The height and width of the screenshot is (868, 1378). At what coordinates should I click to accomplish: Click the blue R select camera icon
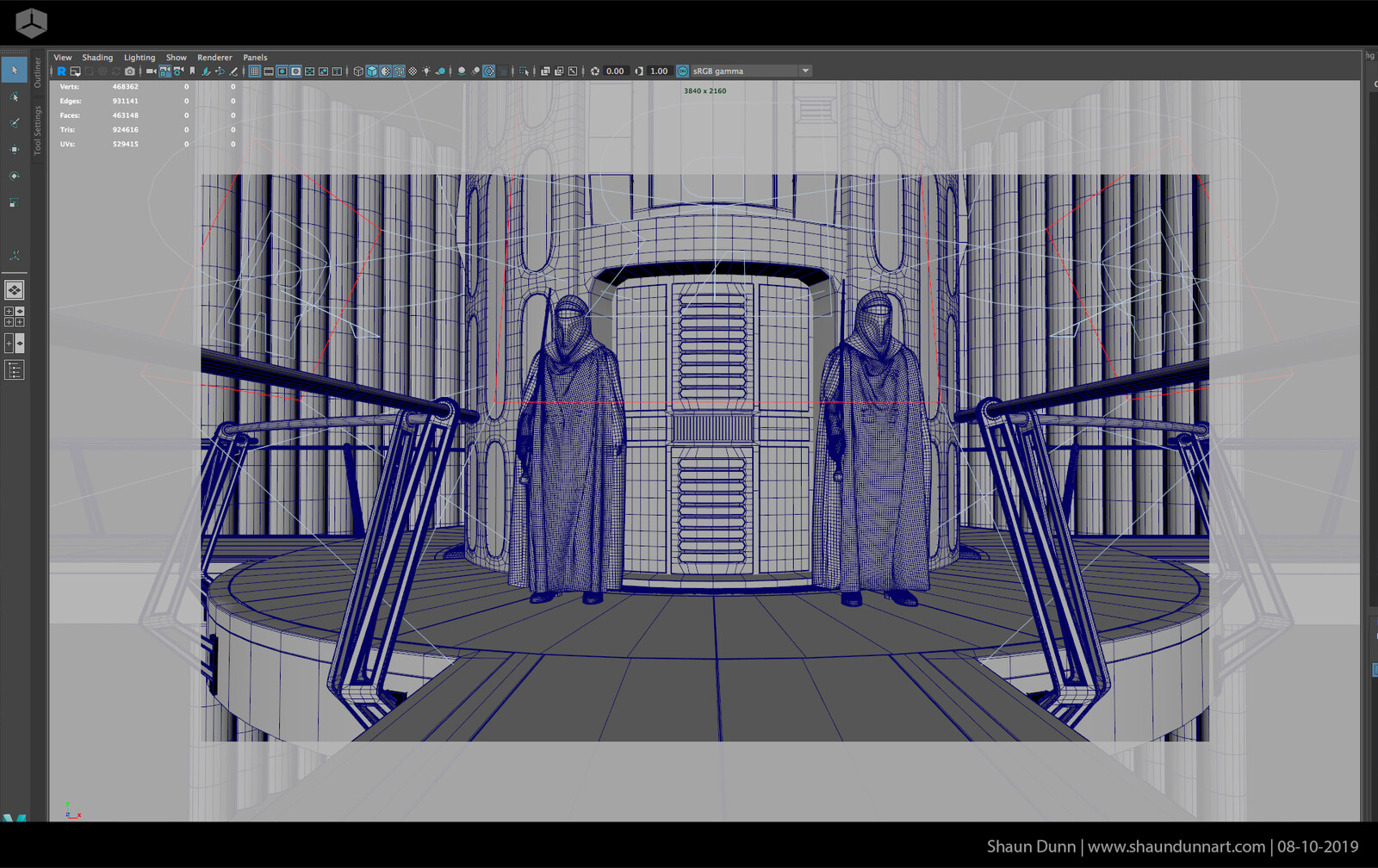(61, 71)
